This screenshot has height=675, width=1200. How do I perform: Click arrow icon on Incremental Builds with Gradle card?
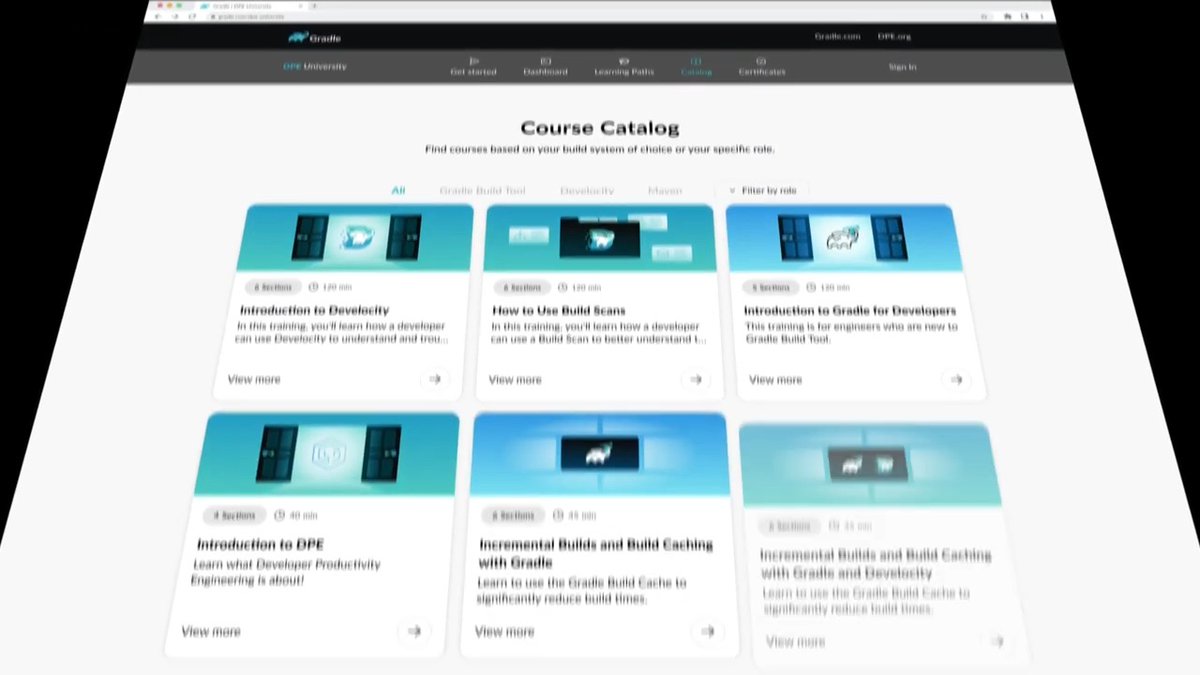pos(708,632)
